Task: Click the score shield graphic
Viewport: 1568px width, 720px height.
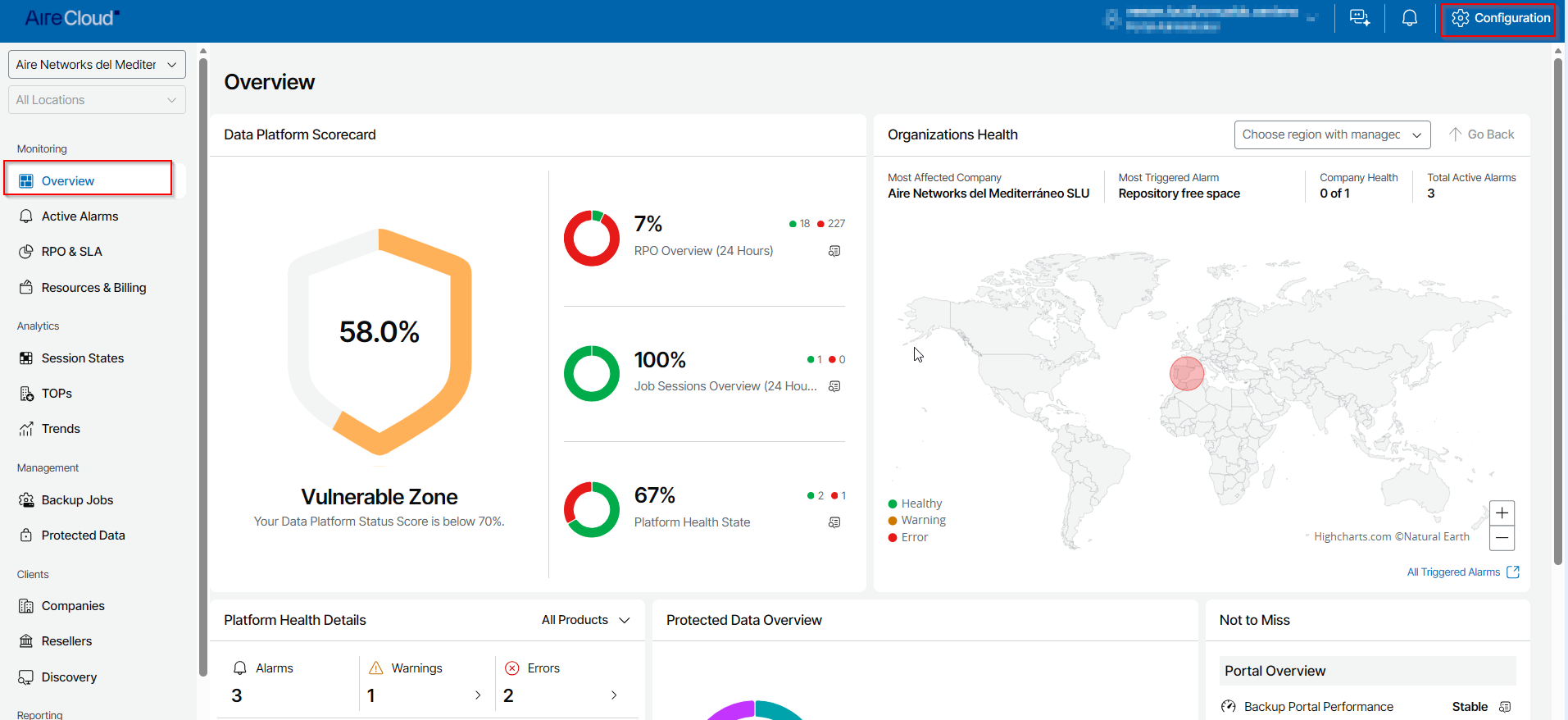Action: click(380, 341)
